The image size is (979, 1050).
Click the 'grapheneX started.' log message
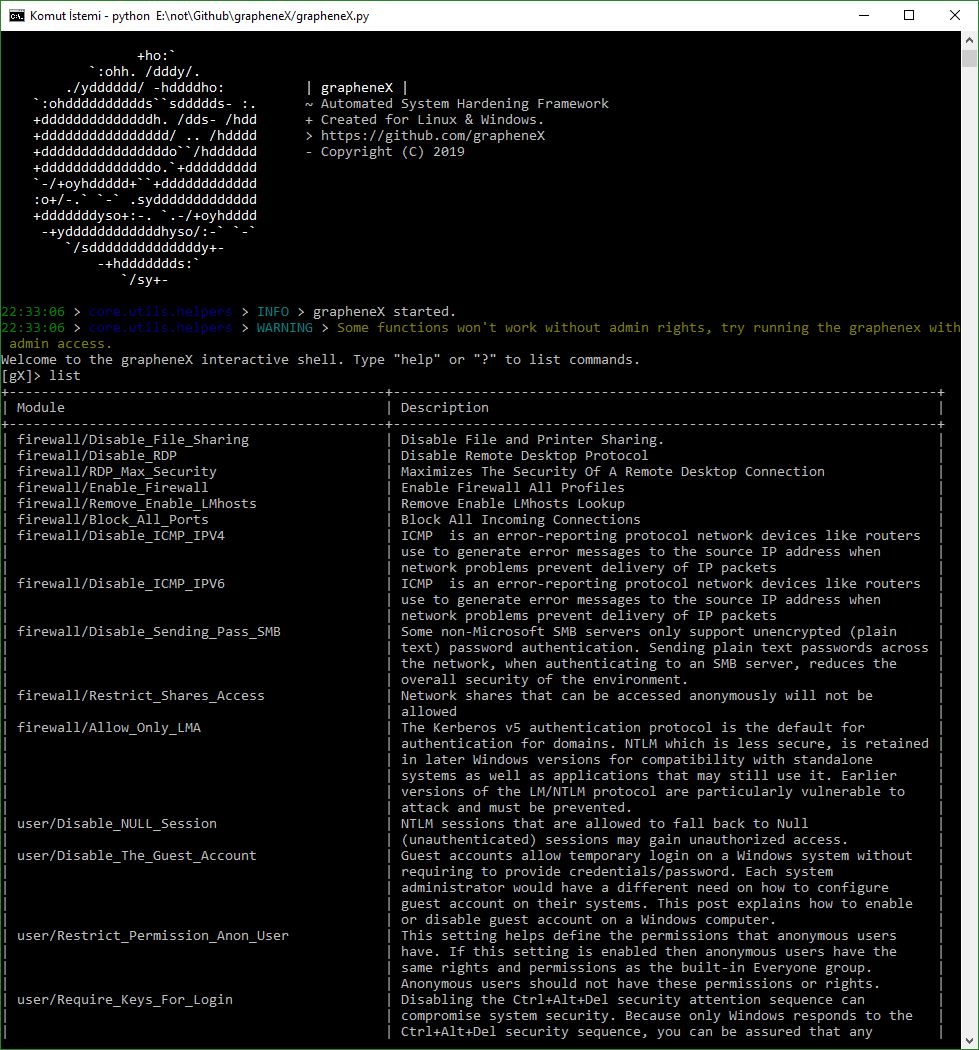[x=384, y=311]
